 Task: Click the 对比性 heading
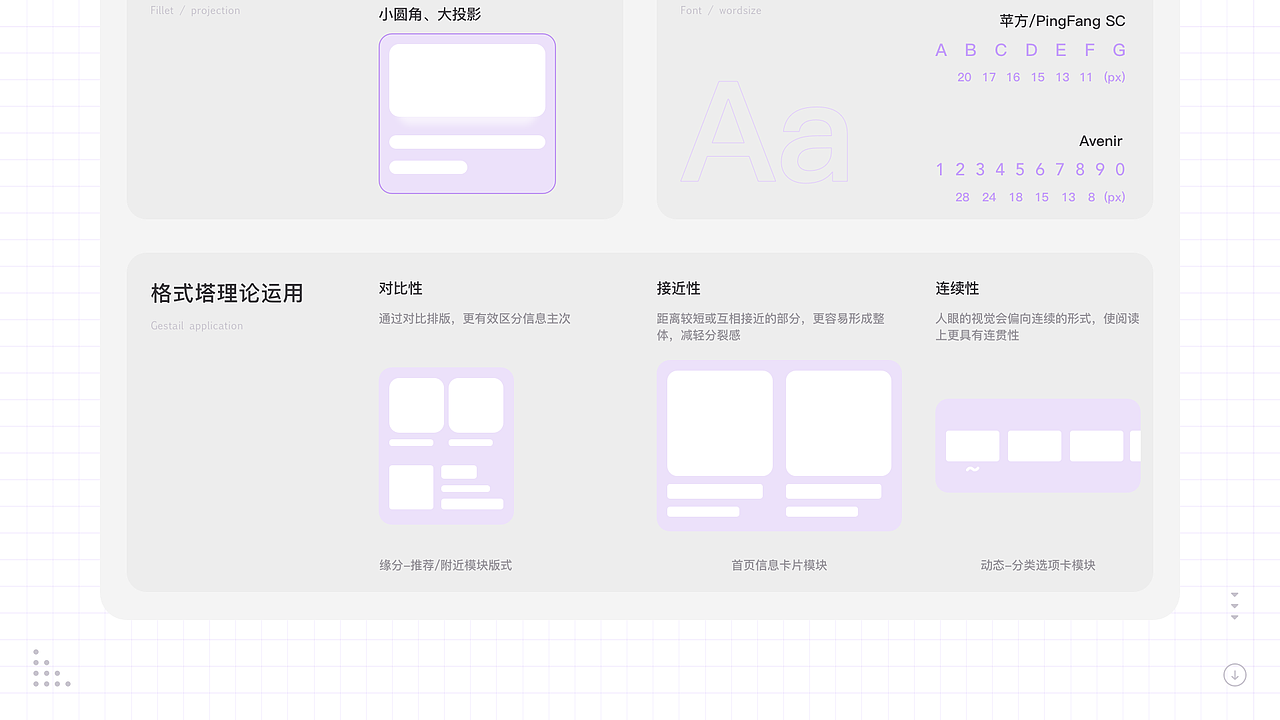(400, 288)
